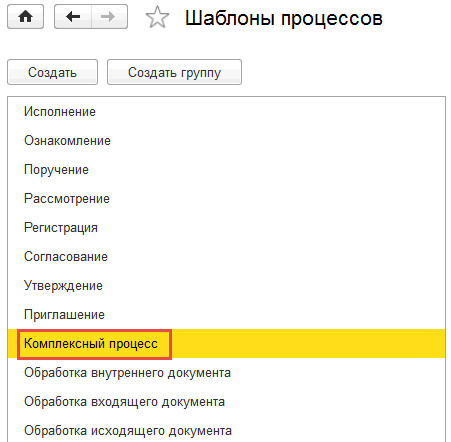The height and width of the screenshot is (442, 451).
Task: Click the Шаблоны процессов page title
Action: 284,18
